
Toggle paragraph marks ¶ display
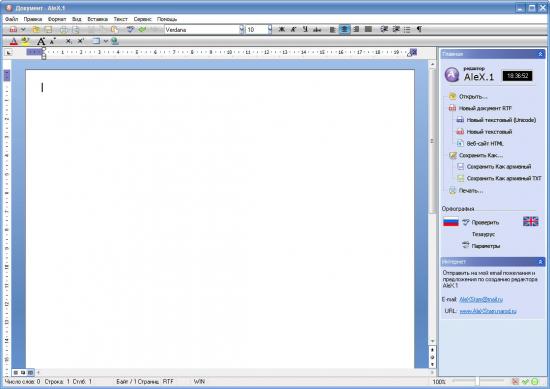click(x=419, y=29)
